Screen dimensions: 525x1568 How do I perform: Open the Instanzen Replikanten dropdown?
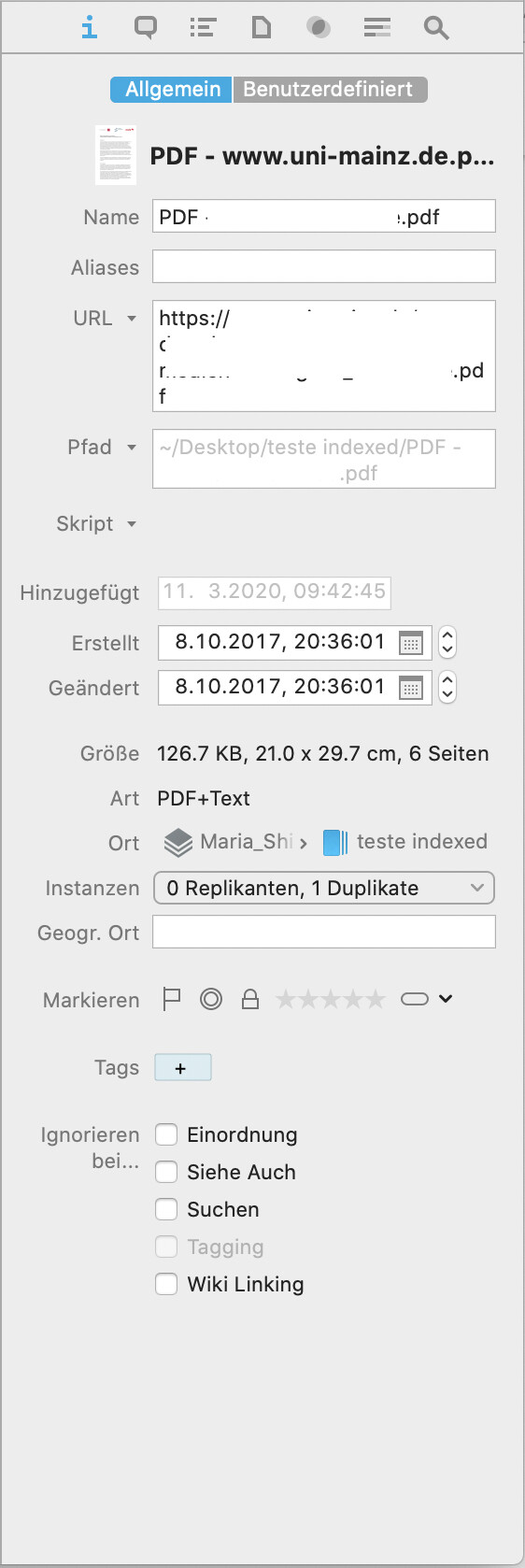click(x=324, y=888)
